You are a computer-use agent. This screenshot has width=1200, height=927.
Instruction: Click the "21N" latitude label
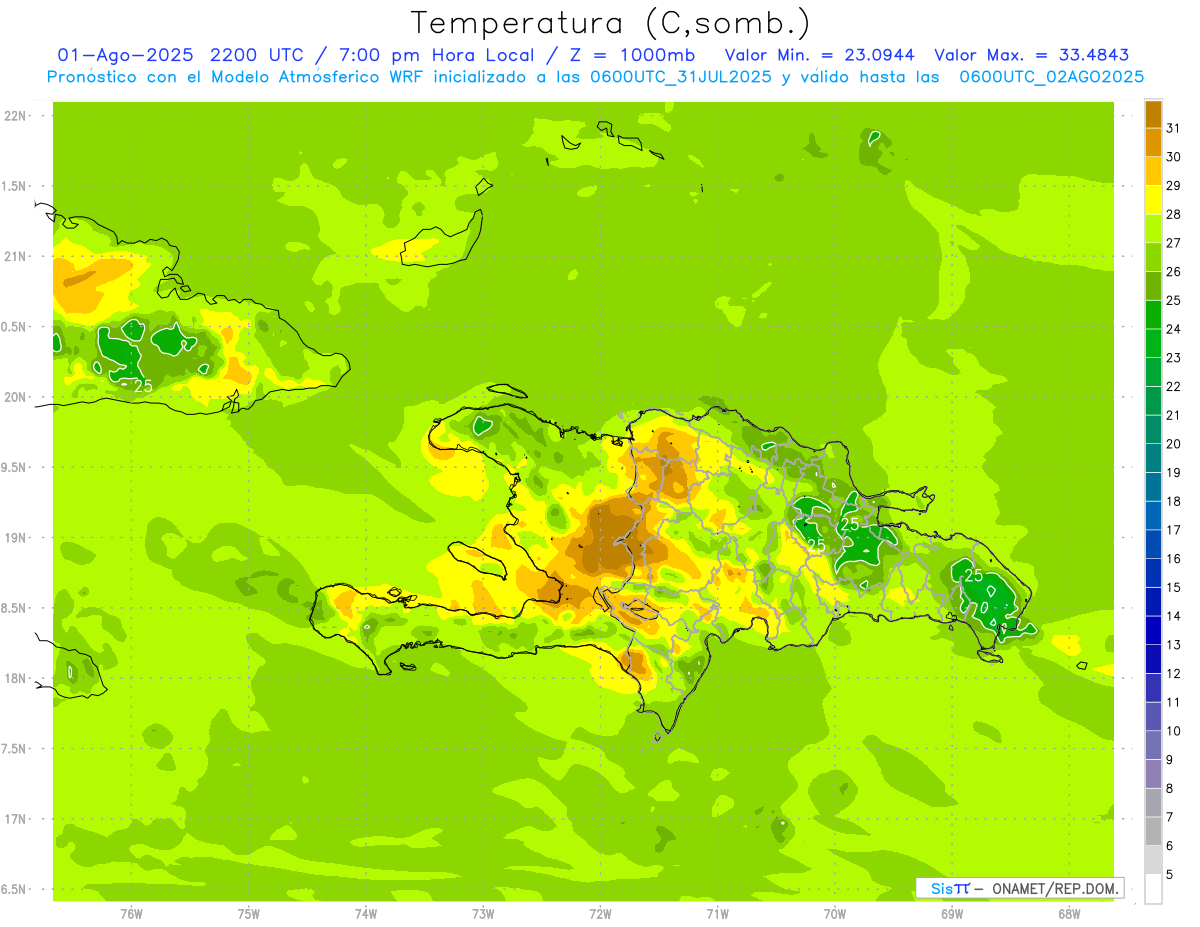pos(15,256)
